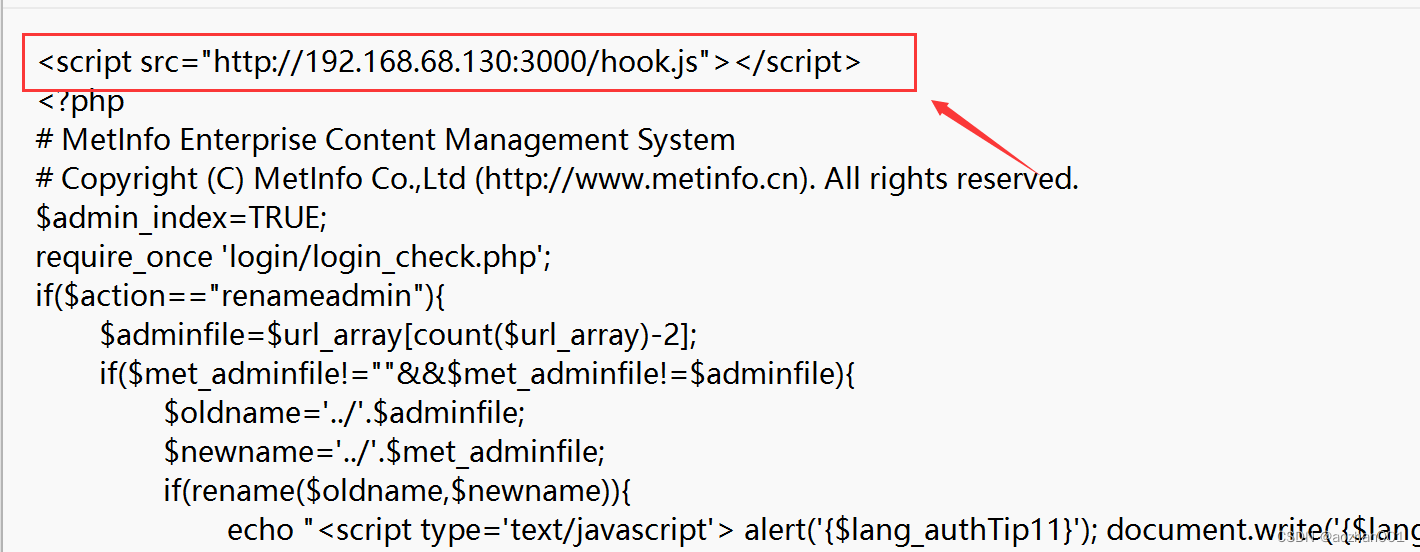Click the "$oldname='../'.$adminfile;" line
Viewport: 1420px width, 552px height.
coord(345,413)
